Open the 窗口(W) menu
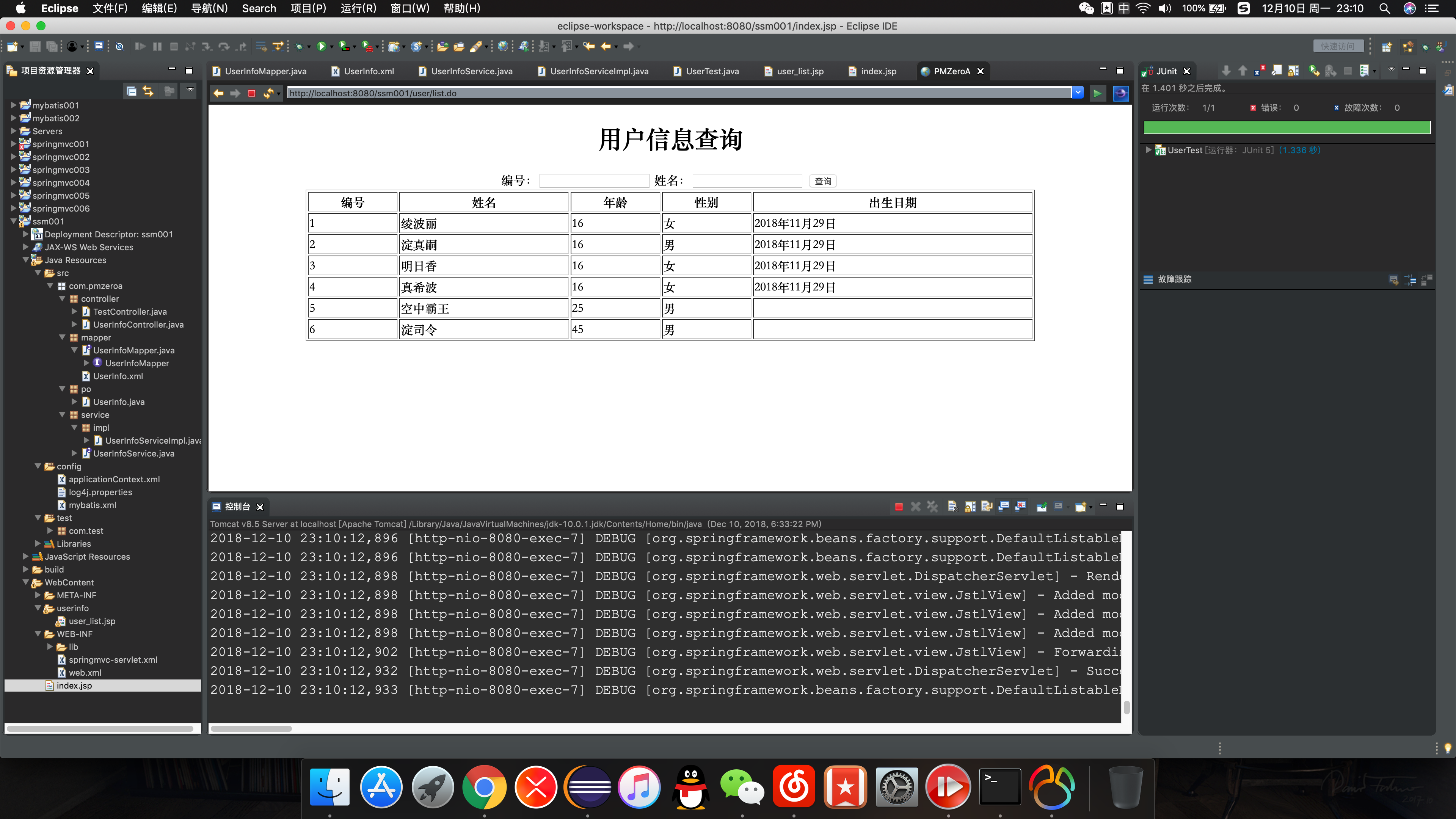This screenshot has height=819, width=1456. [409, 8]
